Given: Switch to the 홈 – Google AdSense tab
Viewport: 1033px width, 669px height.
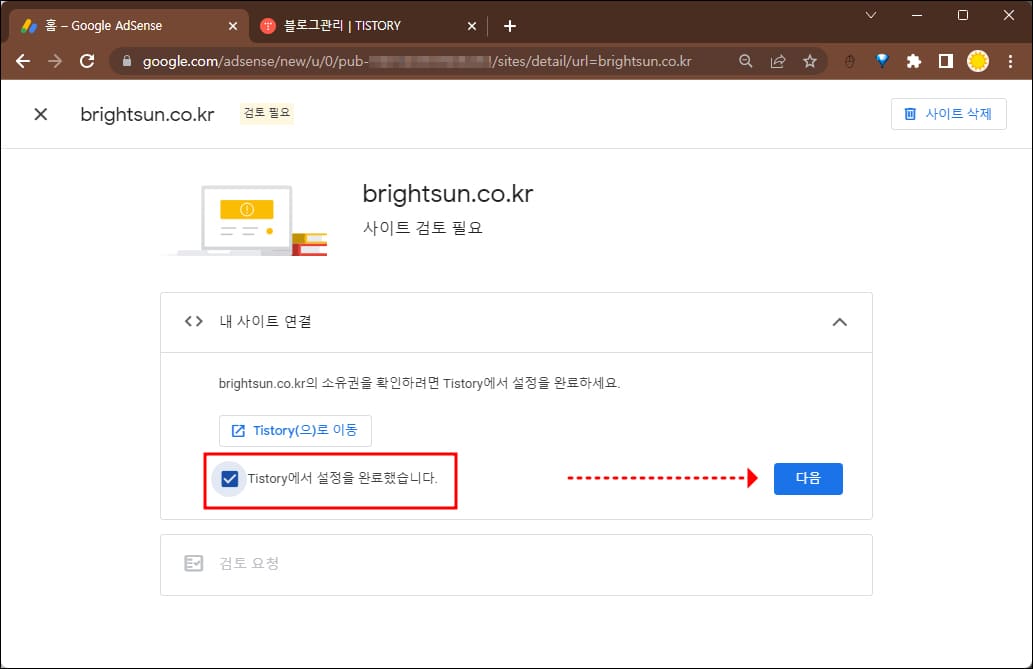Looking at the screenshot, I should pyautogui.click(x=128, y=26).
